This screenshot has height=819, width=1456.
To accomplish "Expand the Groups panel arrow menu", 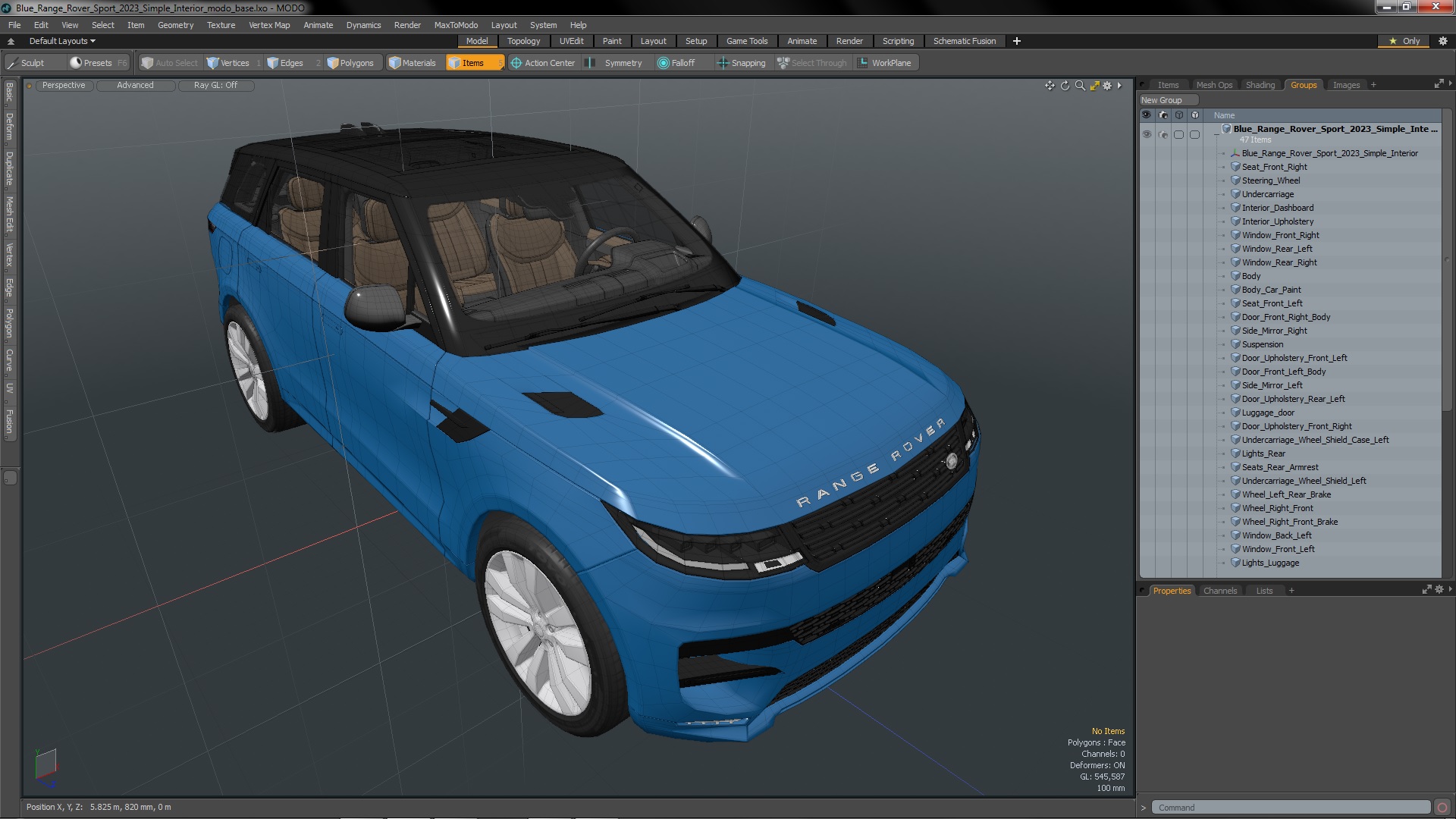I will point(1450,83).
